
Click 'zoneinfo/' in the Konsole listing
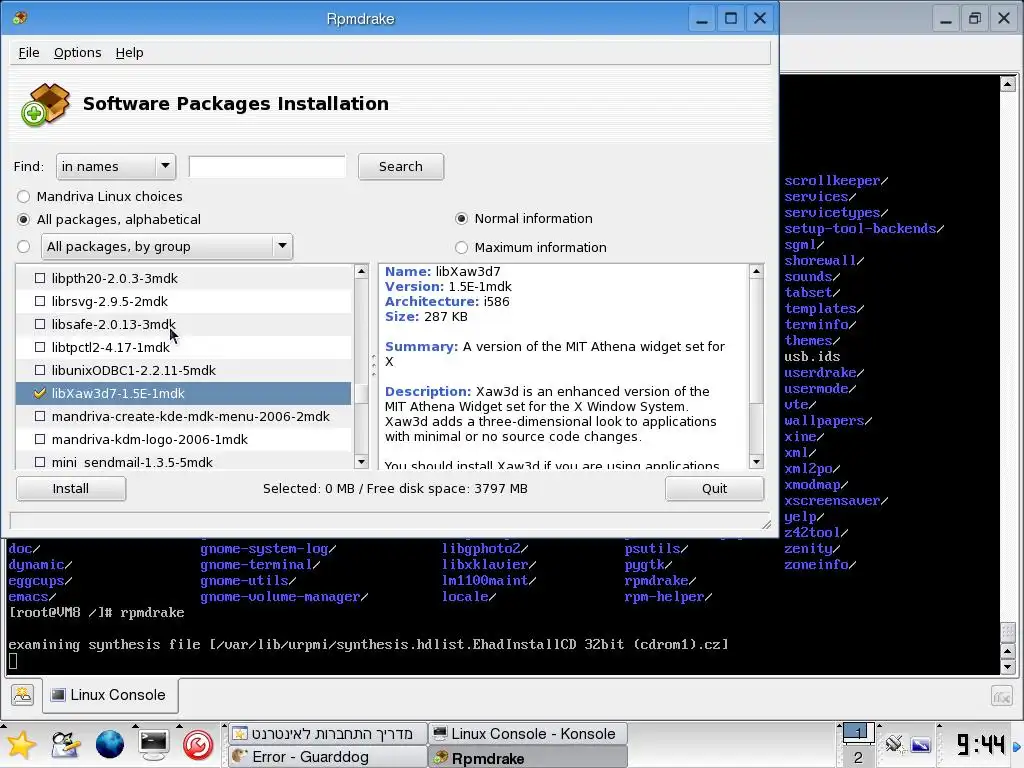(x=820, y=564)
